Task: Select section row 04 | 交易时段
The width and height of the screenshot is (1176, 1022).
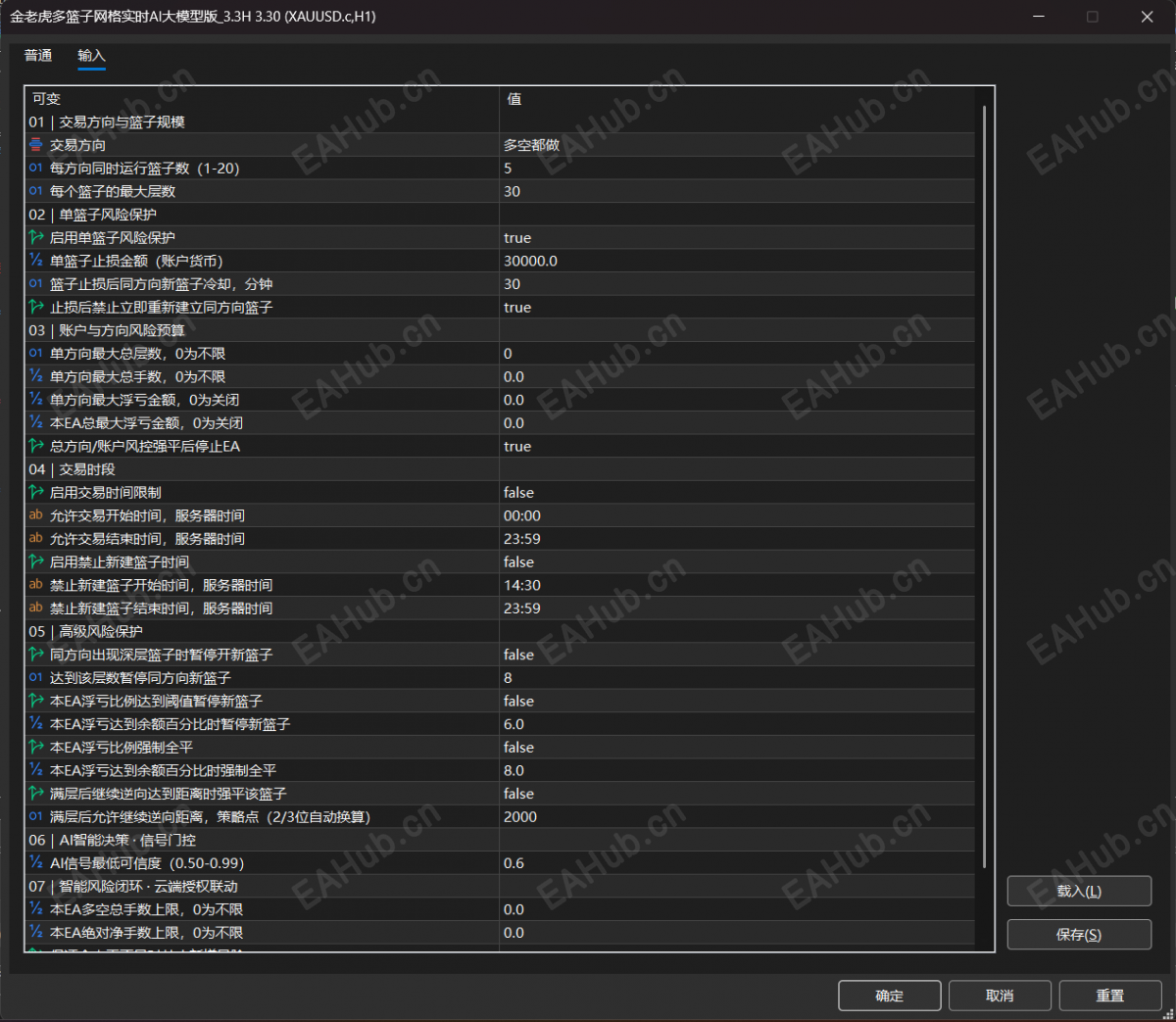Action: click(501, 469)
